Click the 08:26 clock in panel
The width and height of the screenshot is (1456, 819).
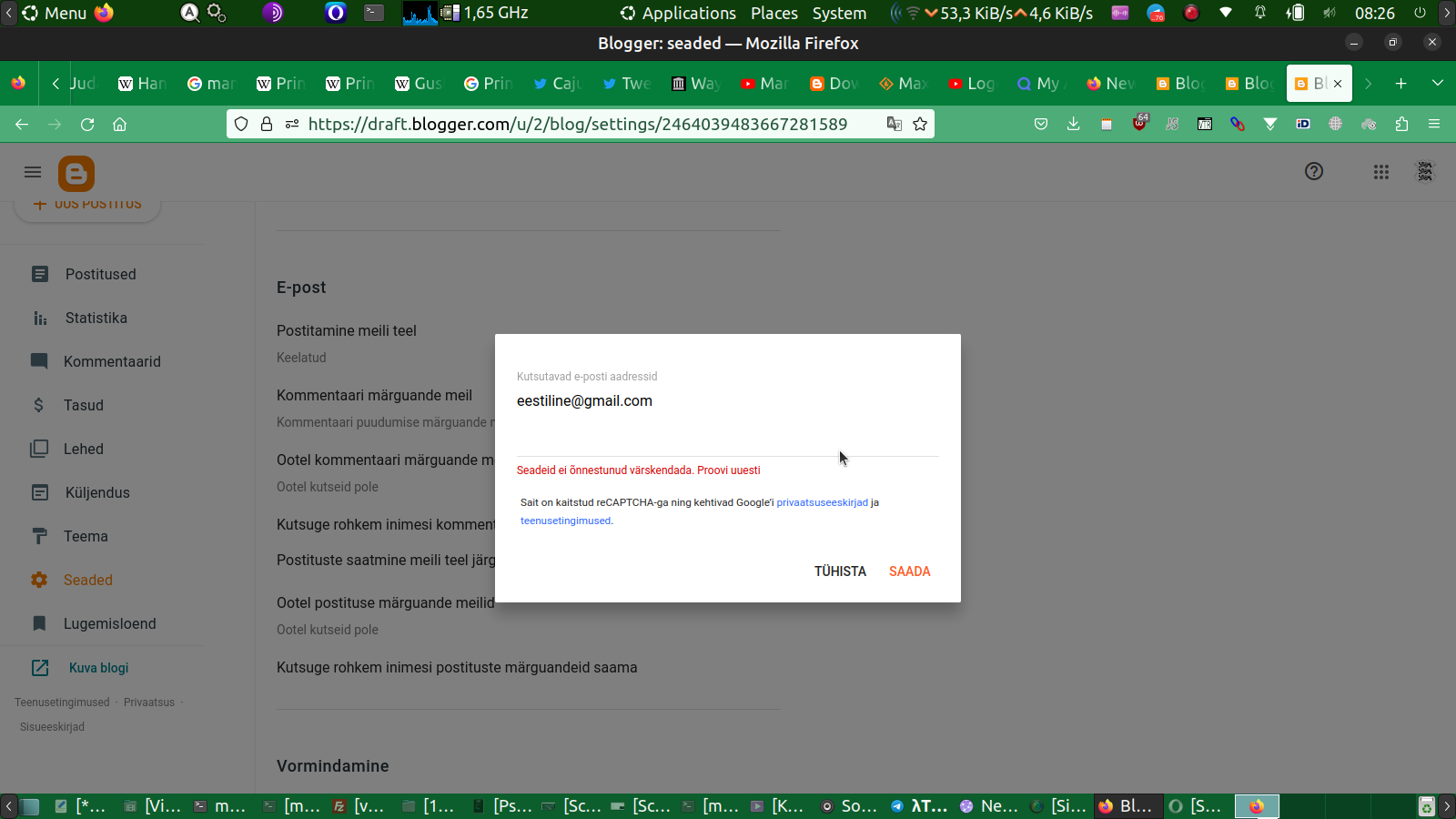tap(1374, 13)
